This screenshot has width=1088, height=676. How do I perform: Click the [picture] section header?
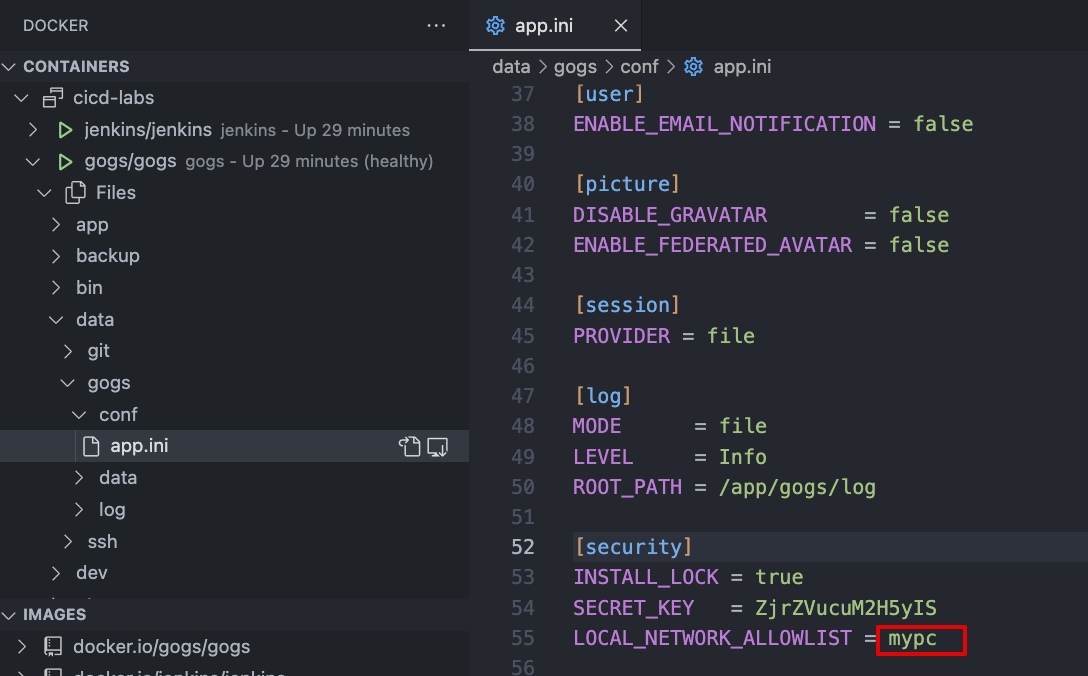click(x=627, y=184)
